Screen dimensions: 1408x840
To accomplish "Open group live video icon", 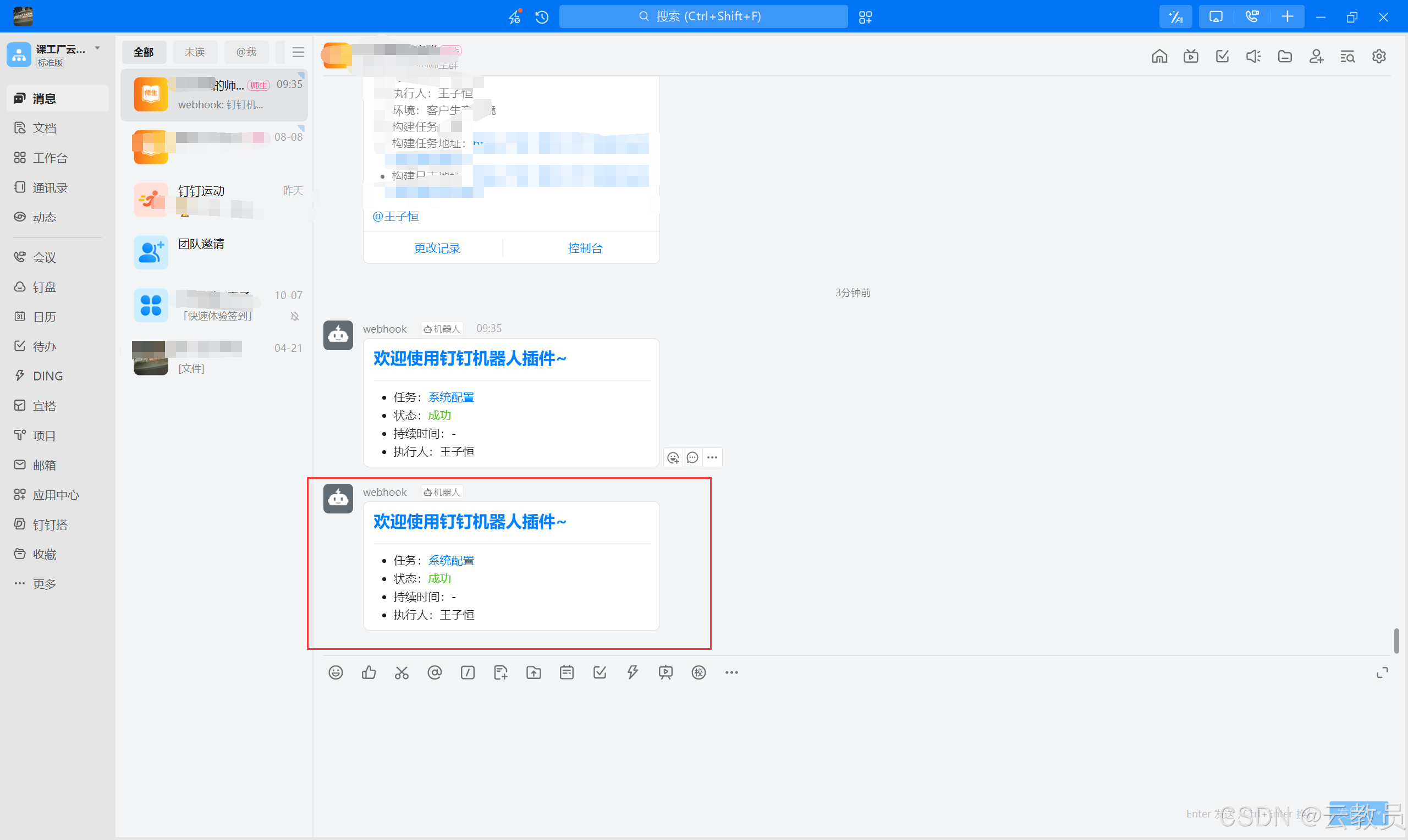I will click(x=1191, y=56).
